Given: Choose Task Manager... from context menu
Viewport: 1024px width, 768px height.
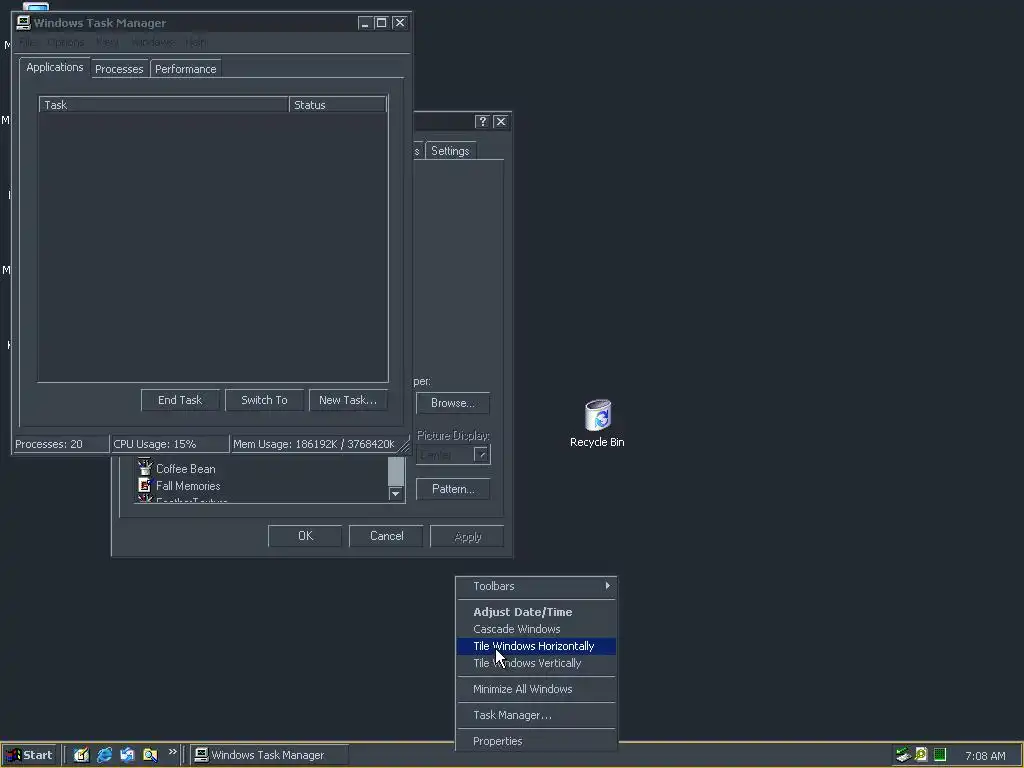Looking at the screenshot, I should point(536,716).
